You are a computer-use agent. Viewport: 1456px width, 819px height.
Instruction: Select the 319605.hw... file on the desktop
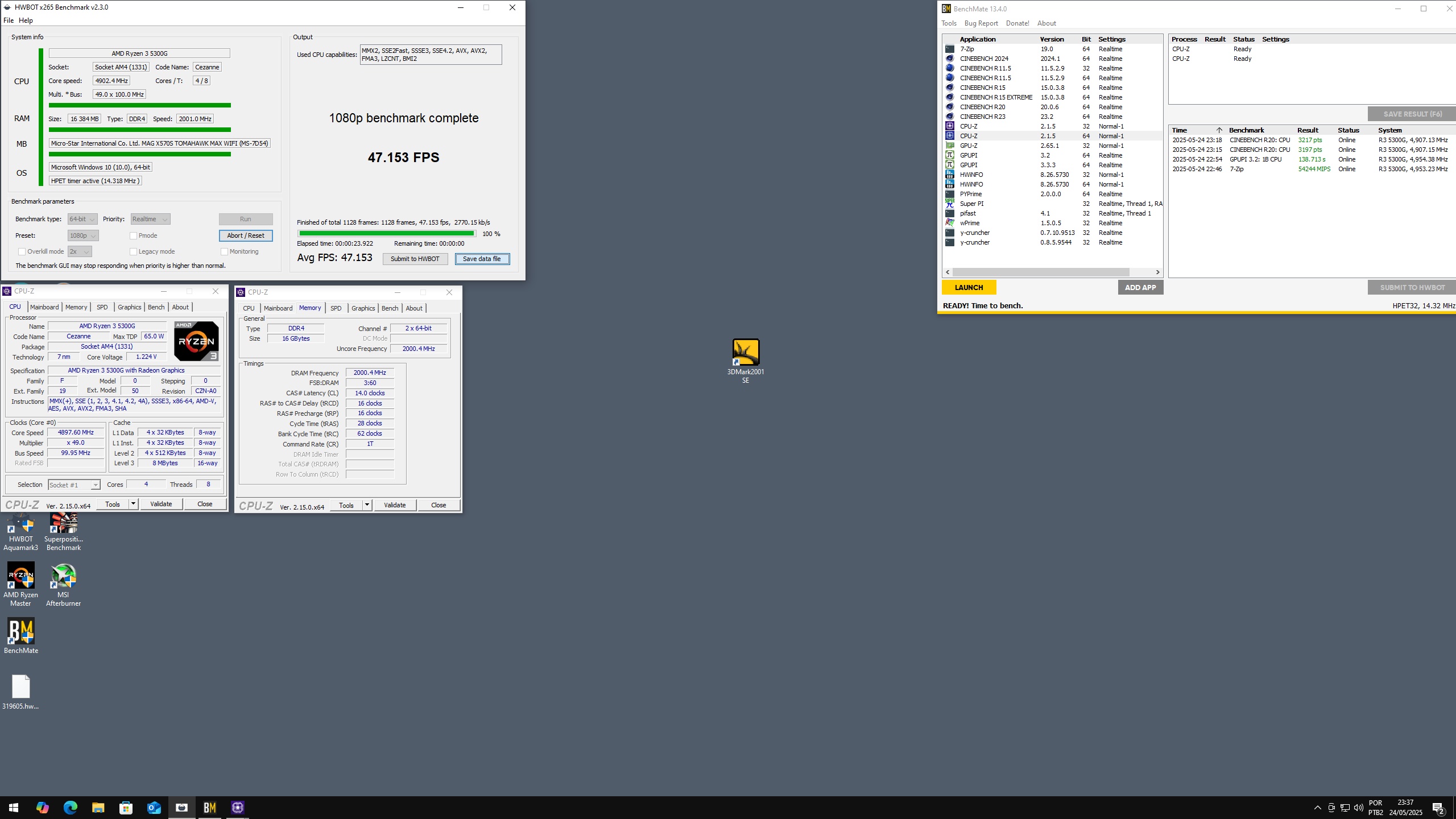click(20, 692)
